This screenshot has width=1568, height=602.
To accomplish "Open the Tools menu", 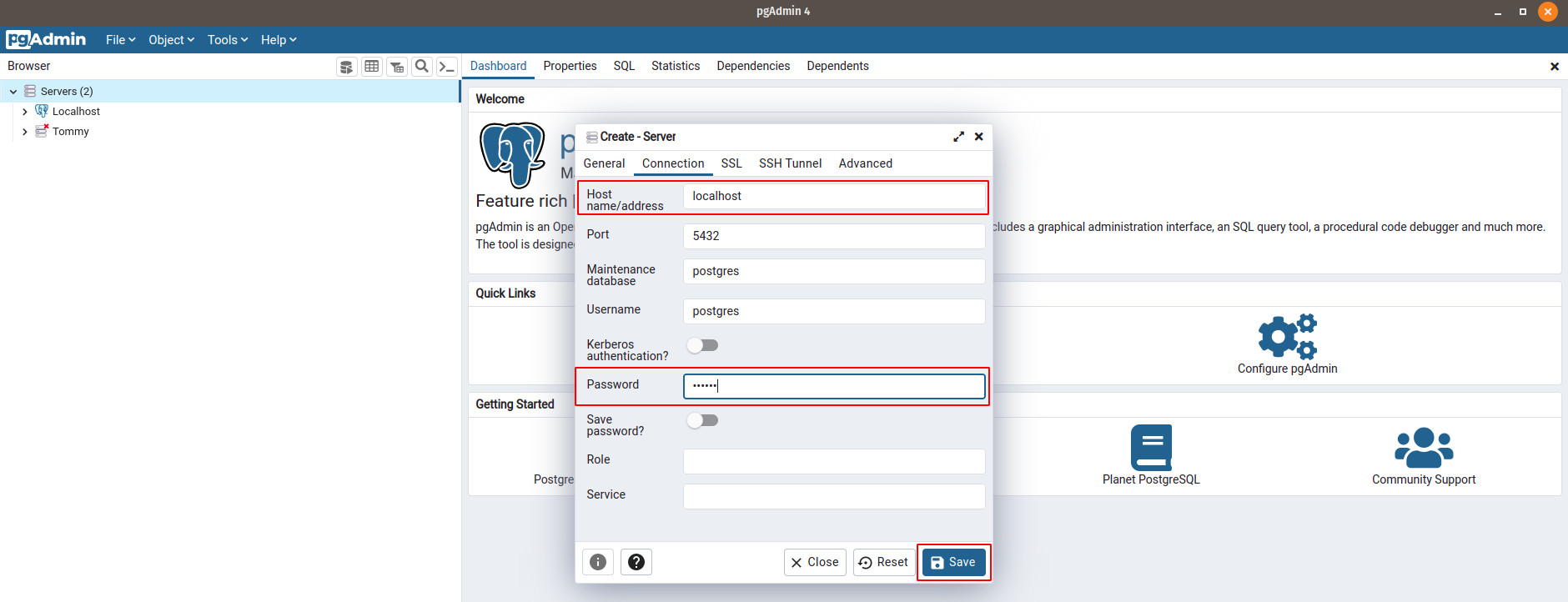I will click(x=227, y=40).
